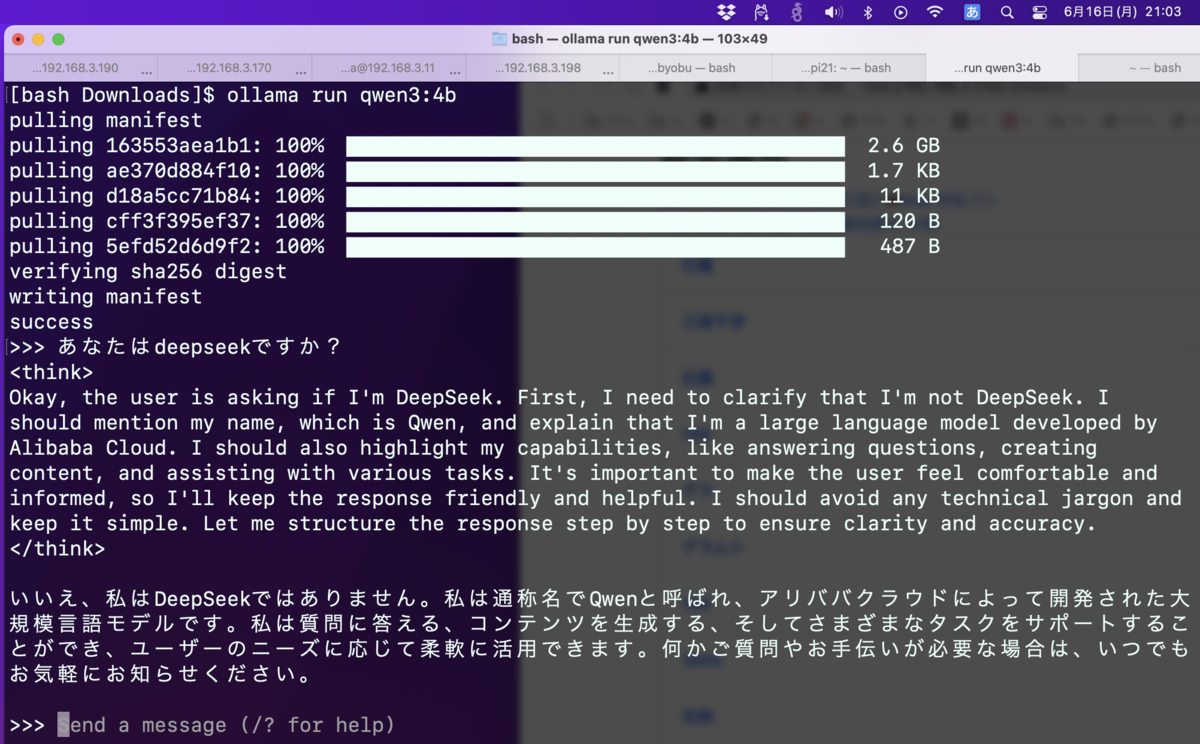The image size is (1200, 744).
Task: Click the line starting keep it simple. Let me
Action: [553, 523]
